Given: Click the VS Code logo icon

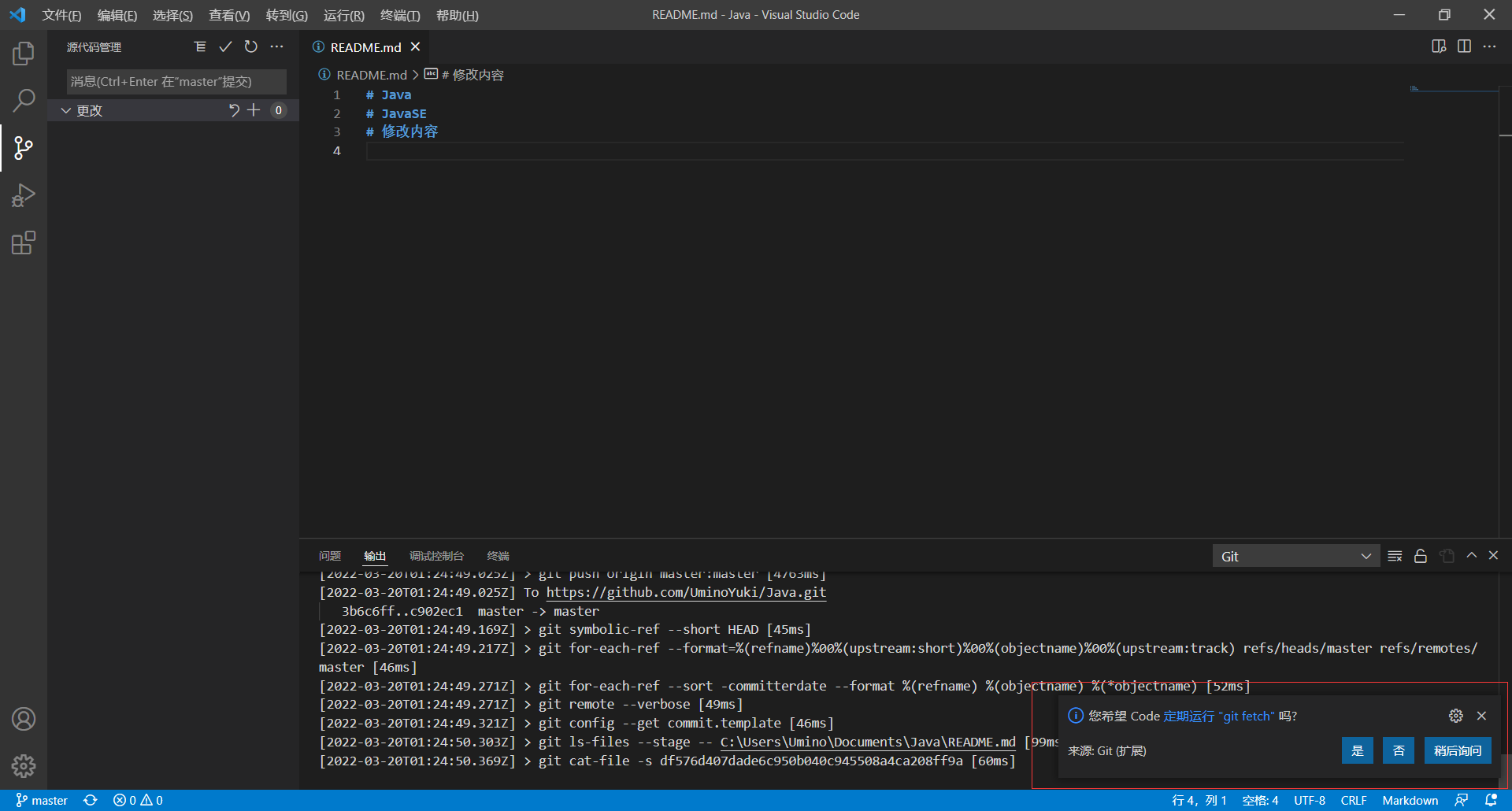Looking at the screenshot, I should coord(17,15).
